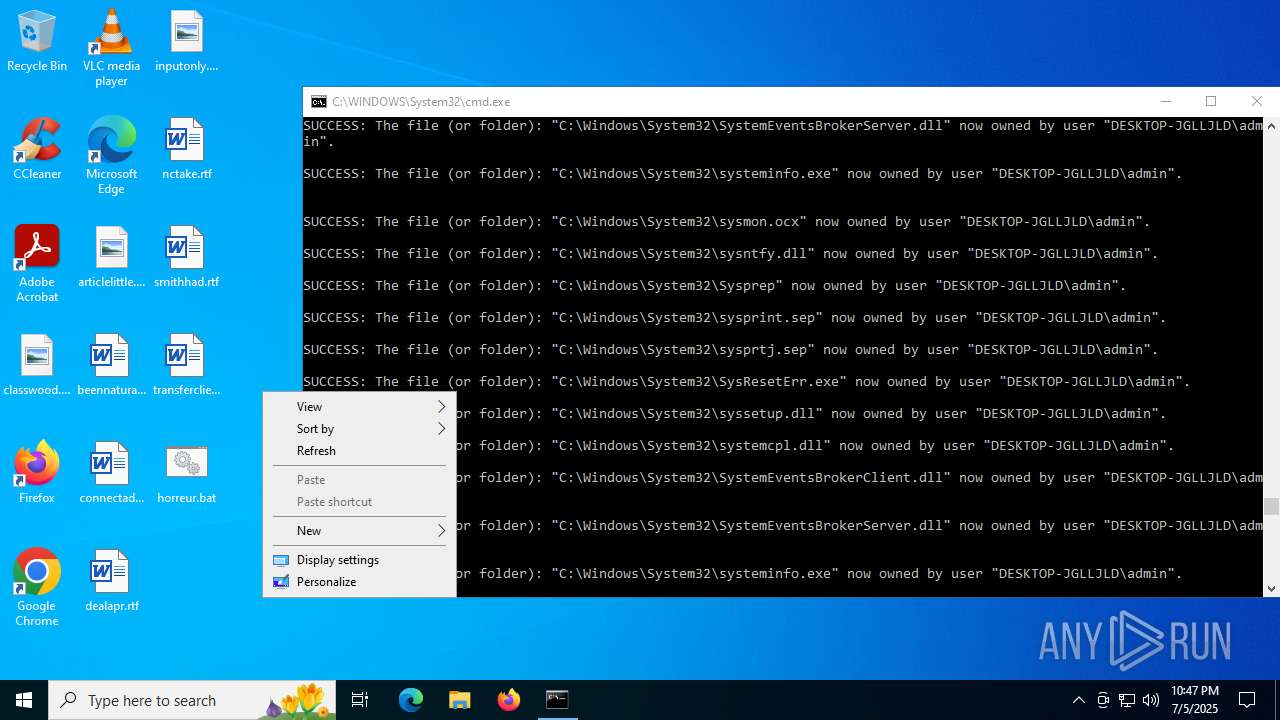Viewport: 1280px width, 720px height.
Task: Select the Google Chrome desktop shortcut
Action: [37, 588]
